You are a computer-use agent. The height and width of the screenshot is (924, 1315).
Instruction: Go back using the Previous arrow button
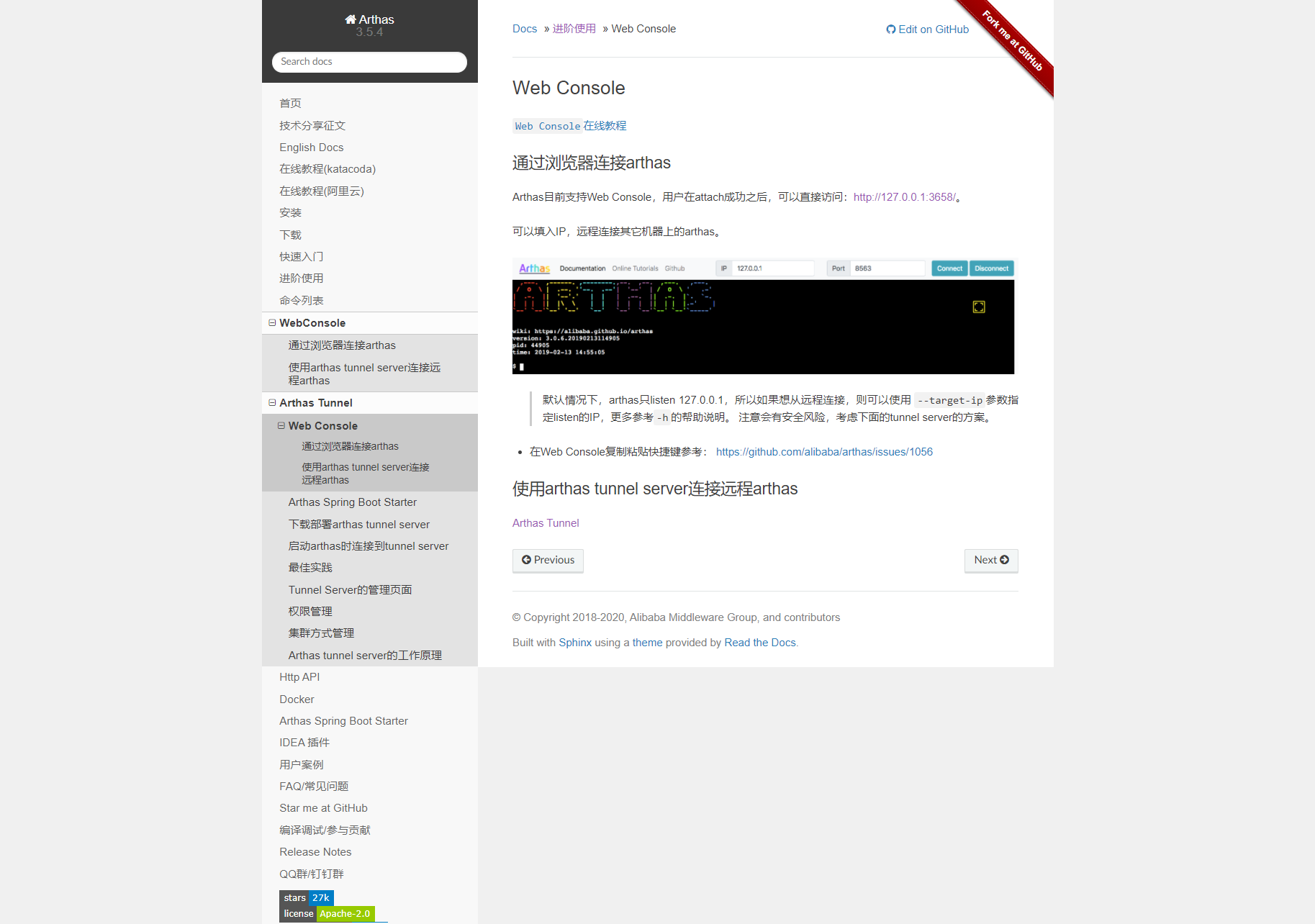[548, 560]
